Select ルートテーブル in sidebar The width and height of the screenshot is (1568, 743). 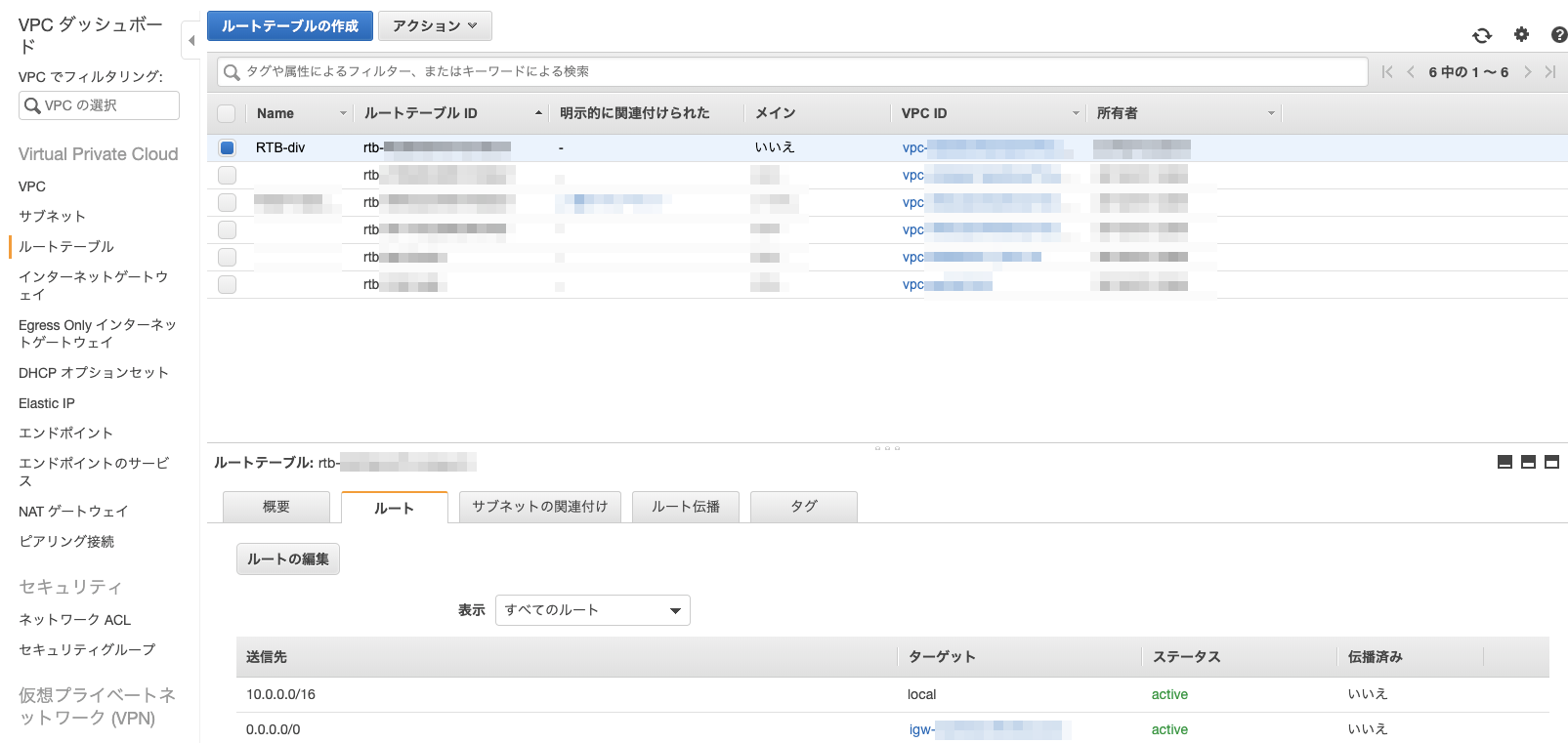click(x=66, y=246)
